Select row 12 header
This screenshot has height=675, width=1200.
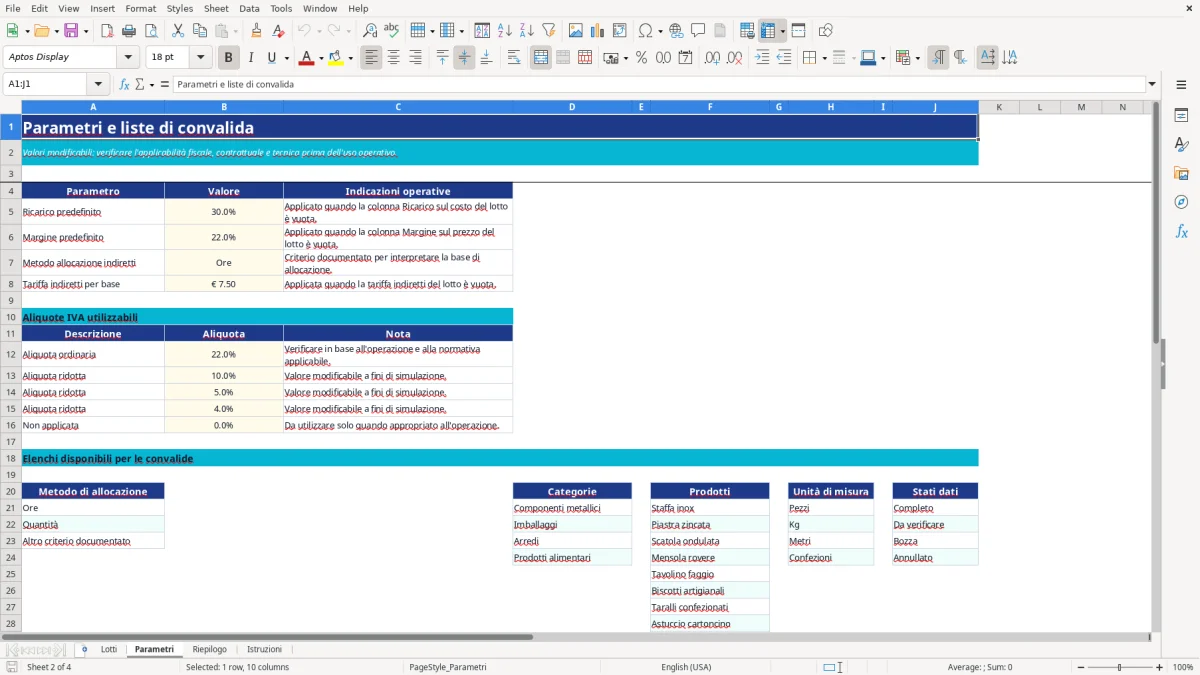click(11, 354)
